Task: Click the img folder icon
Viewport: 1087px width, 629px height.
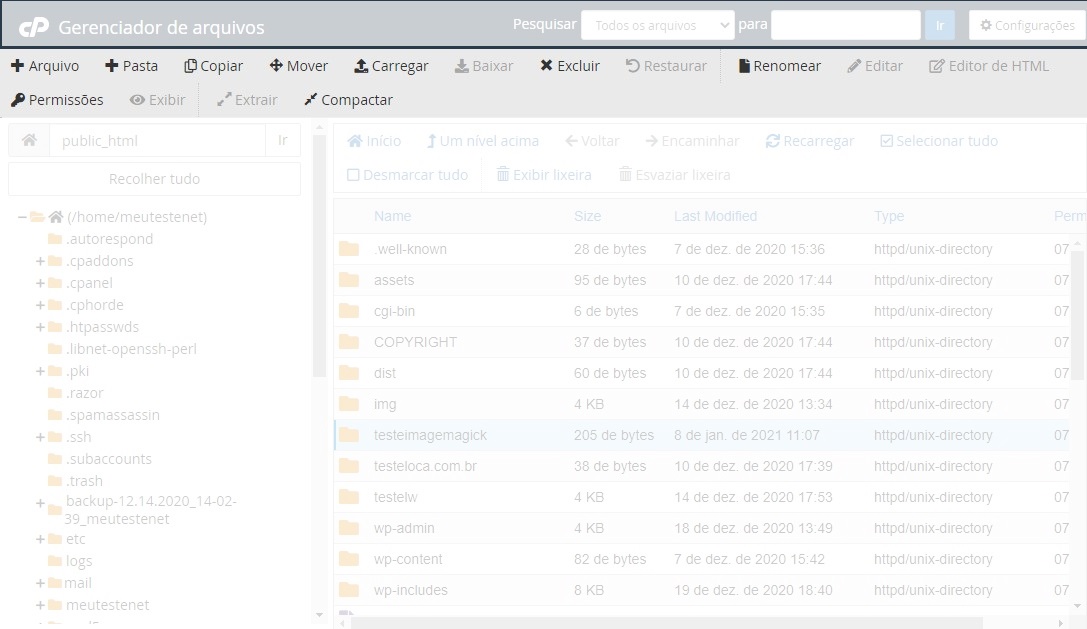Action: pyautogui.click(x=349, y=404)
